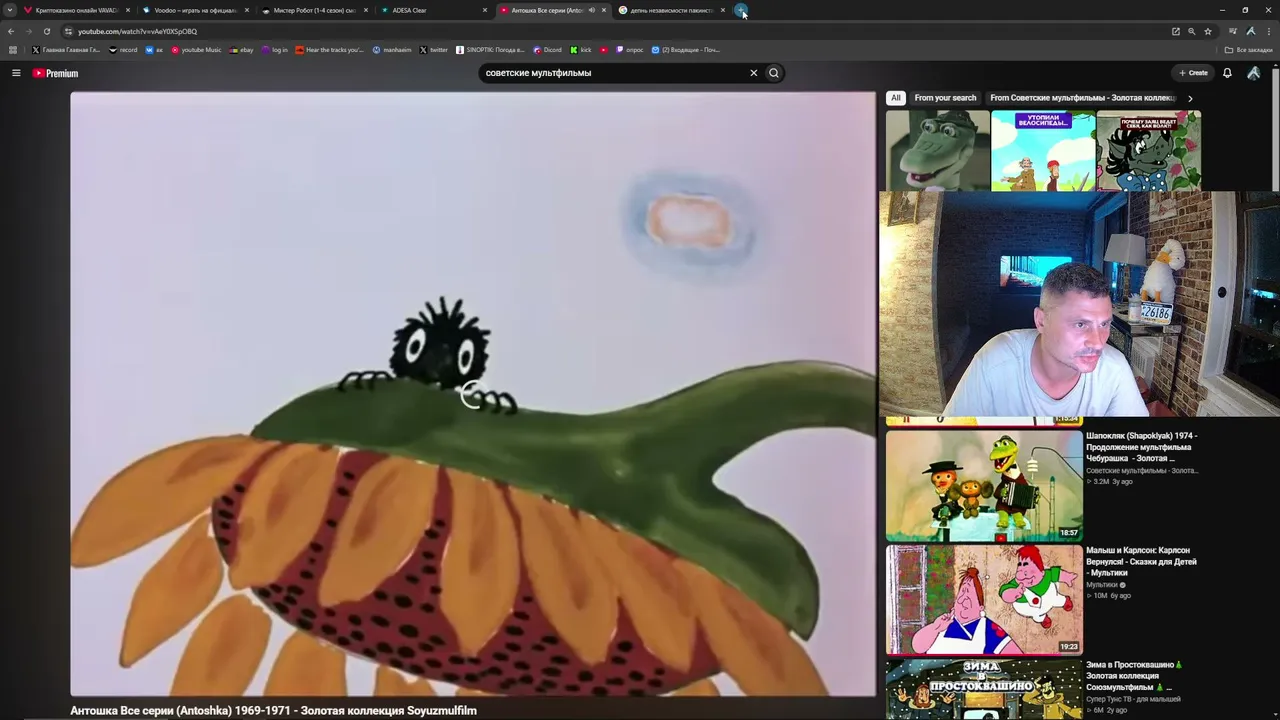
Task: Close the Криптоказино онлайн VAVADA tab
Action: [128, 10]
